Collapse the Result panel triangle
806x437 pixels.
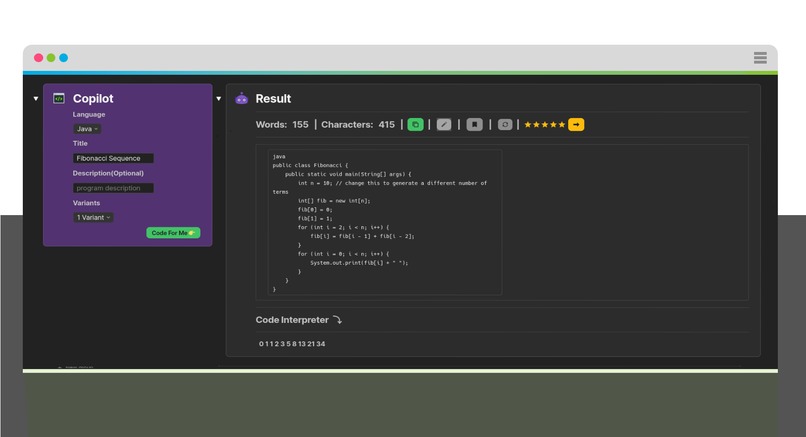point(218,98)
